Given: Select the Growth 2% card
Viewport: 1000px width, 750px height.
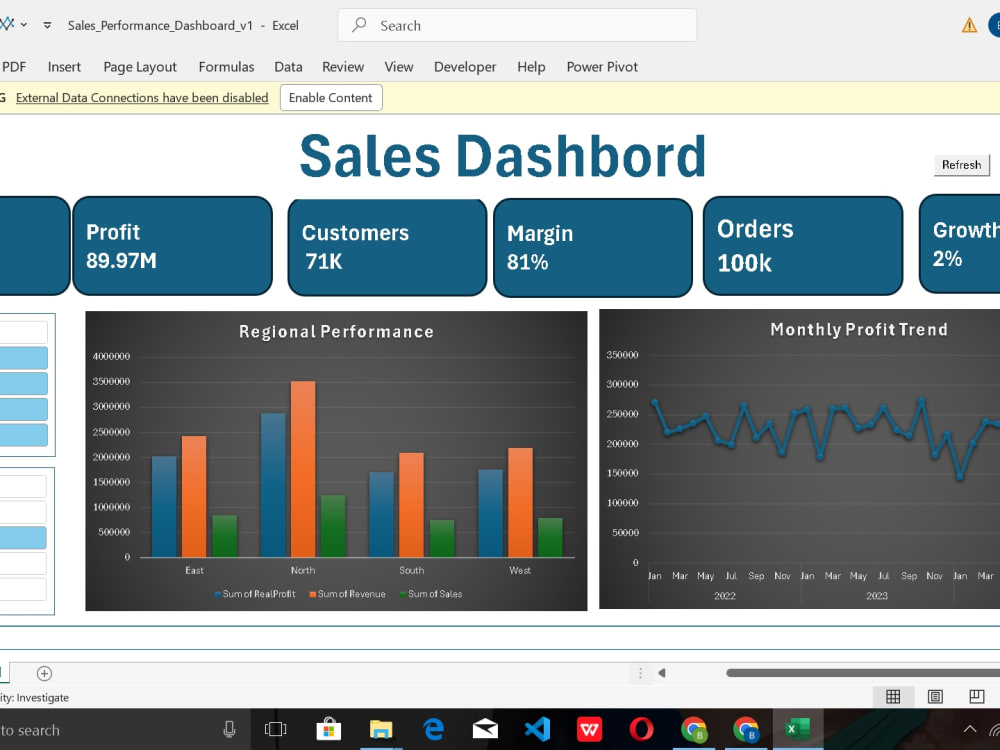Looking at the screenshot, I should pos(960,244).
